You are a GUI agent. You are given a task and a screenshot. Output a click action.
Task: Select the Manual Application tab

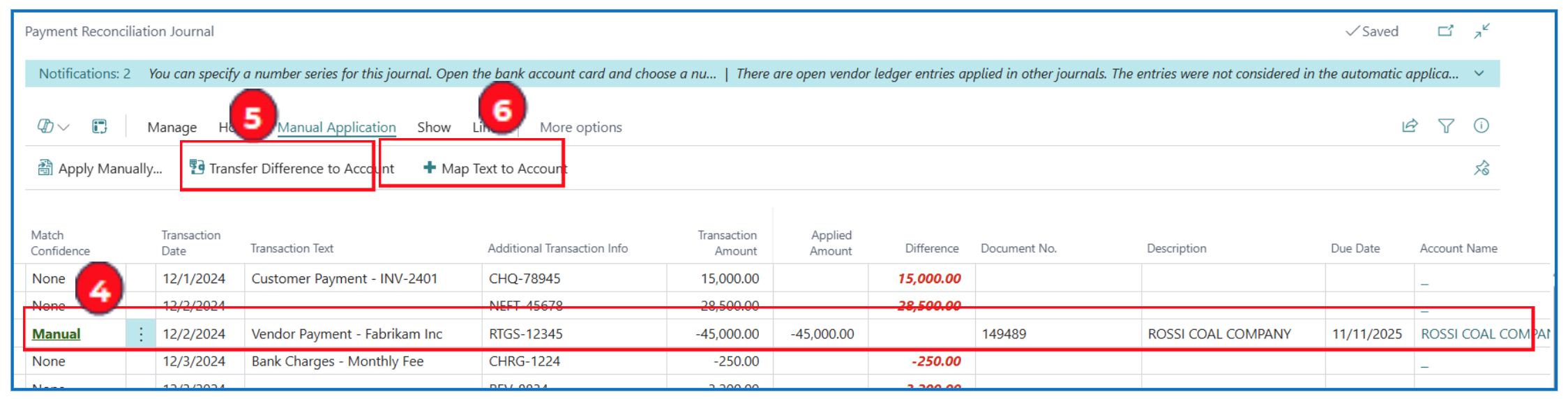[x=336, y=127]
